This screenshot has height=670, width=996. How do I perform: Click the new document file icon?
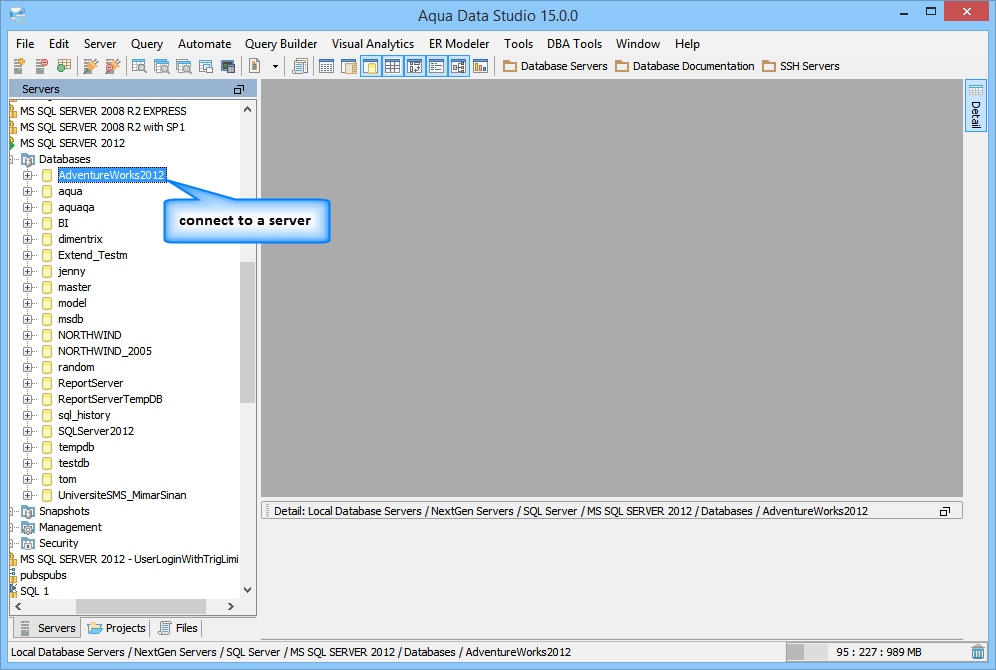255,66
